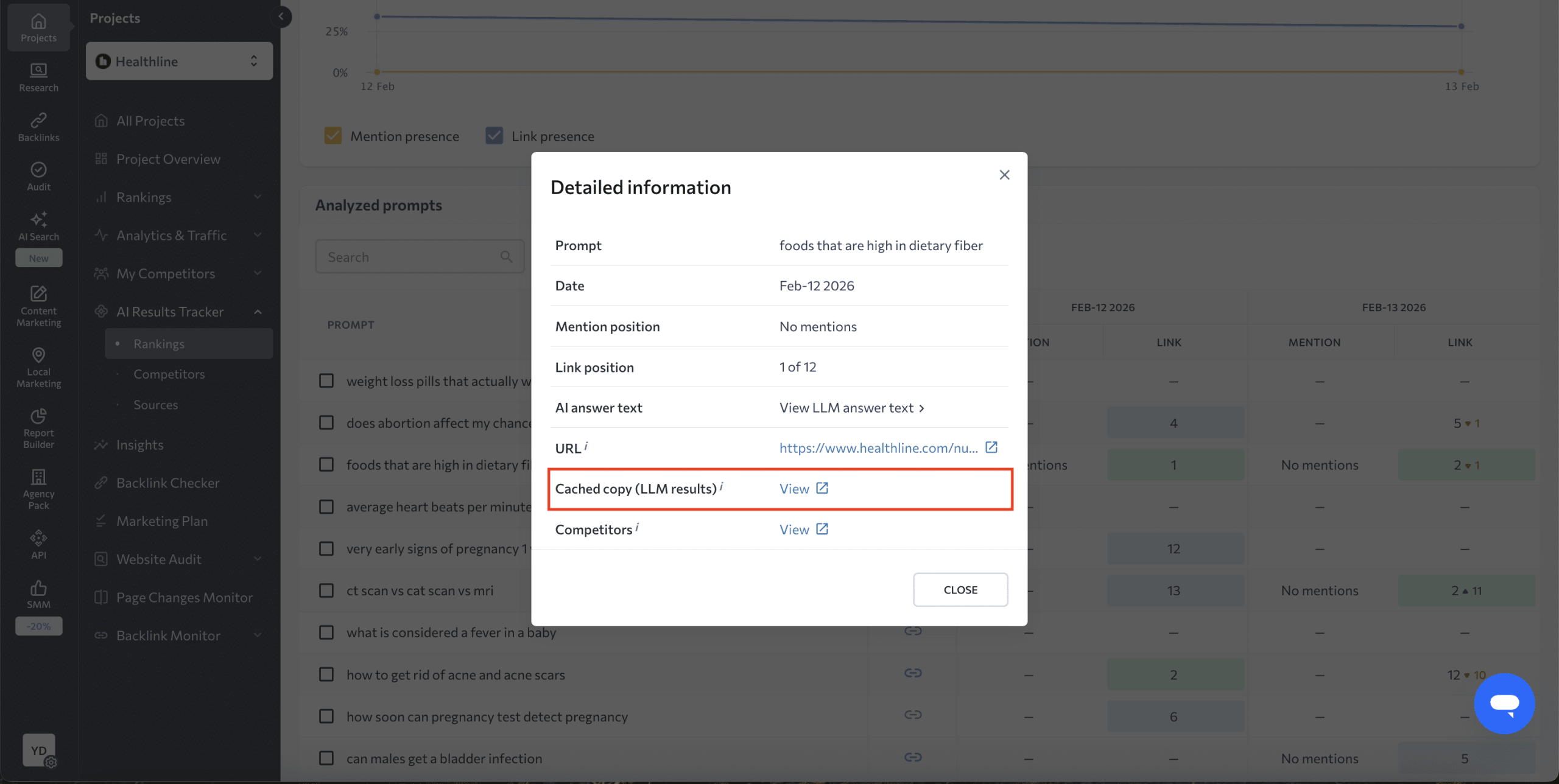Select the Backlinks tool
The image size is (1559, 784).
(x=38, y=125)
